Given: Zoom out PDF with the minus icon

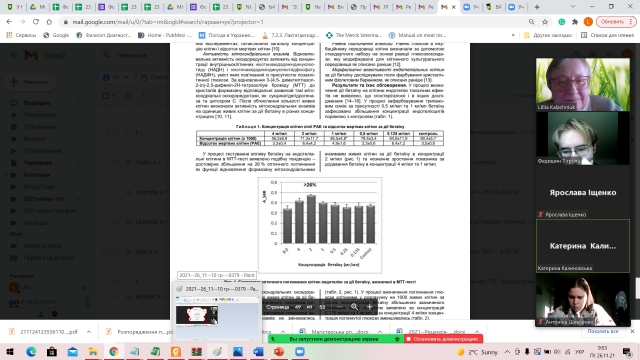Looking at the screenshot, I should (x=340, y=307).
